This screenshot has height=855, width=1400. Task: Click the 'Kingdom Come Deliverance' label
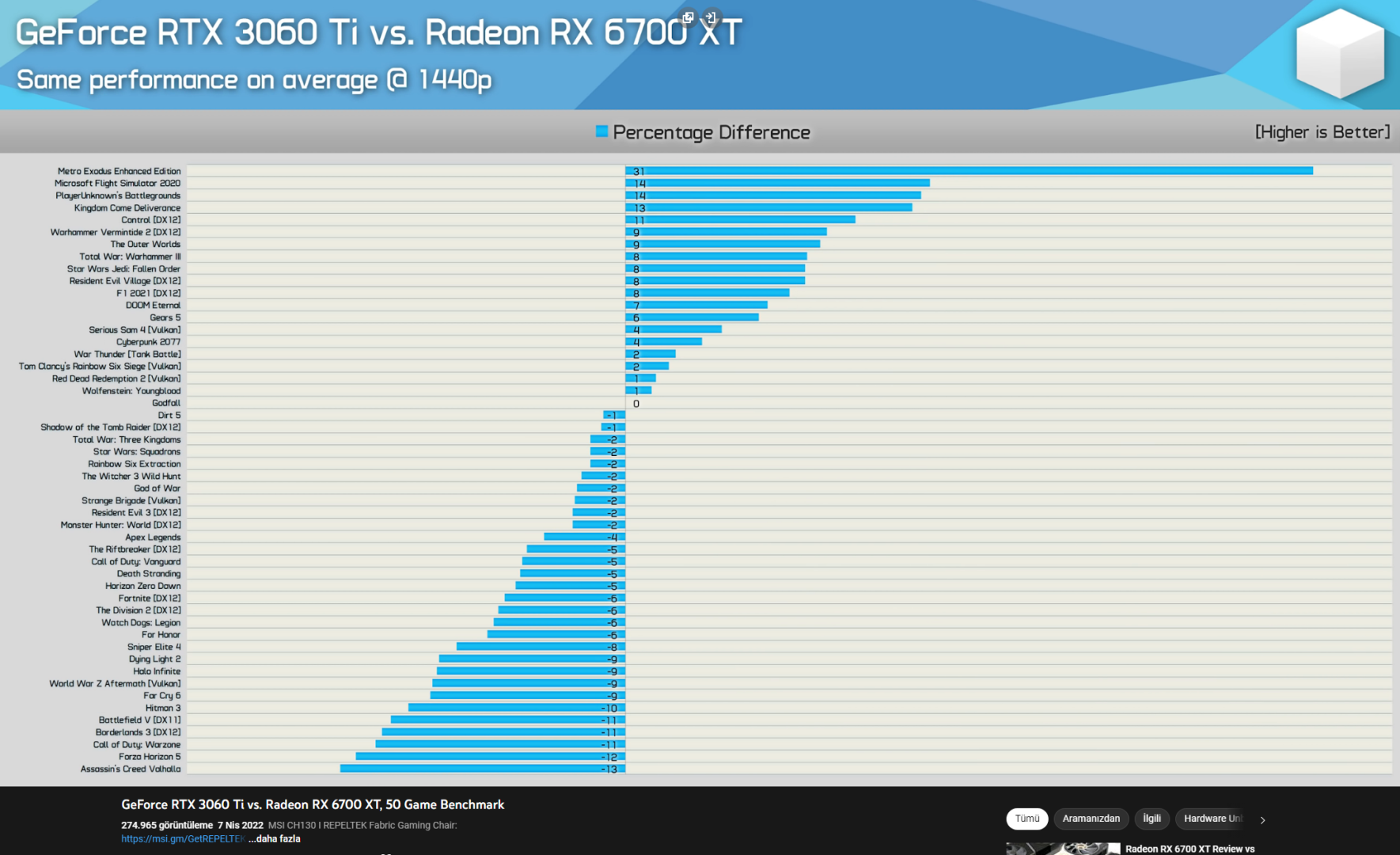coord(127,207)
